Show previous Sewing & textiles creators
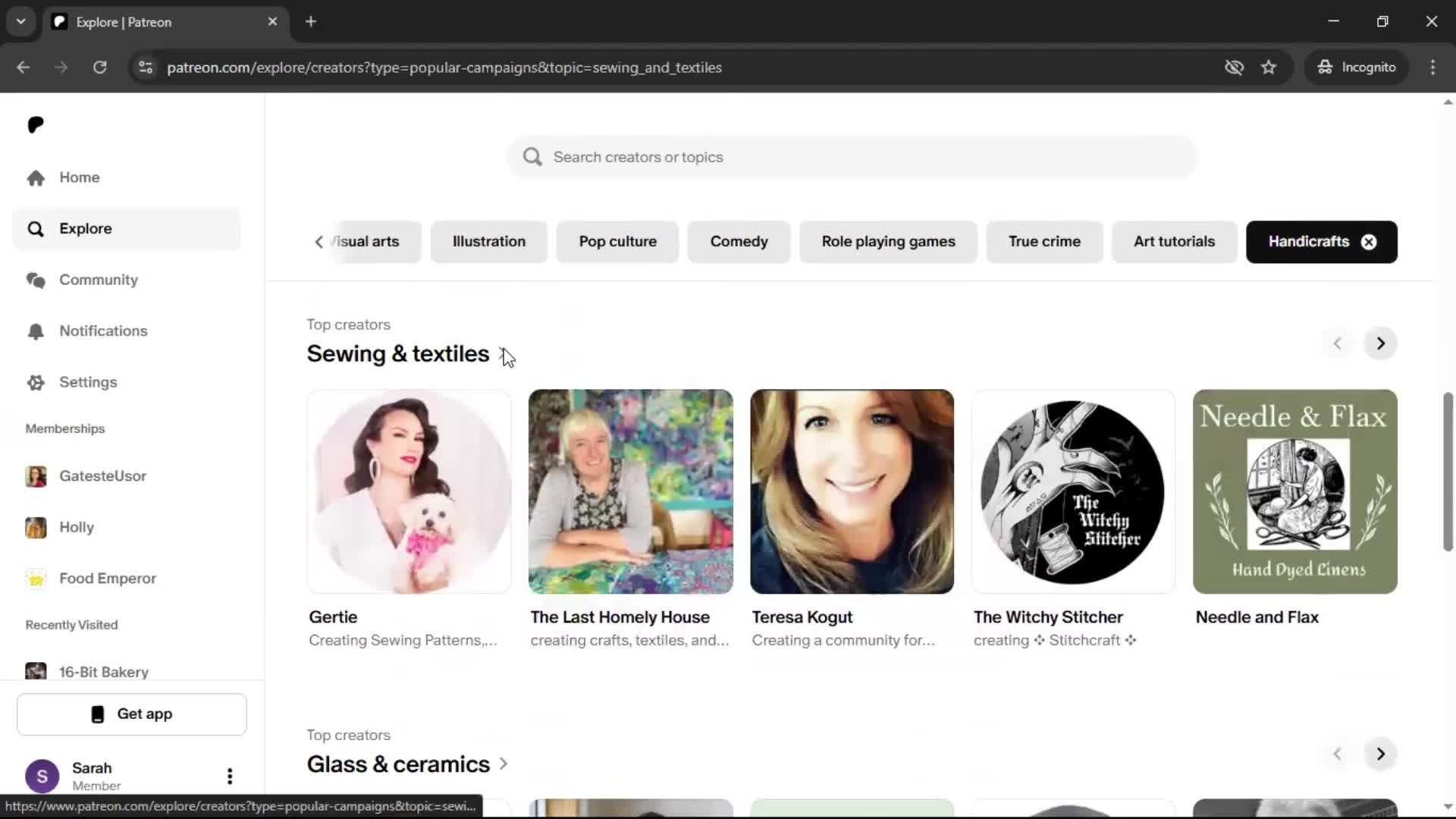Screen dimensions: 1456x819 pyautogui.click(x=1337, y=344)
